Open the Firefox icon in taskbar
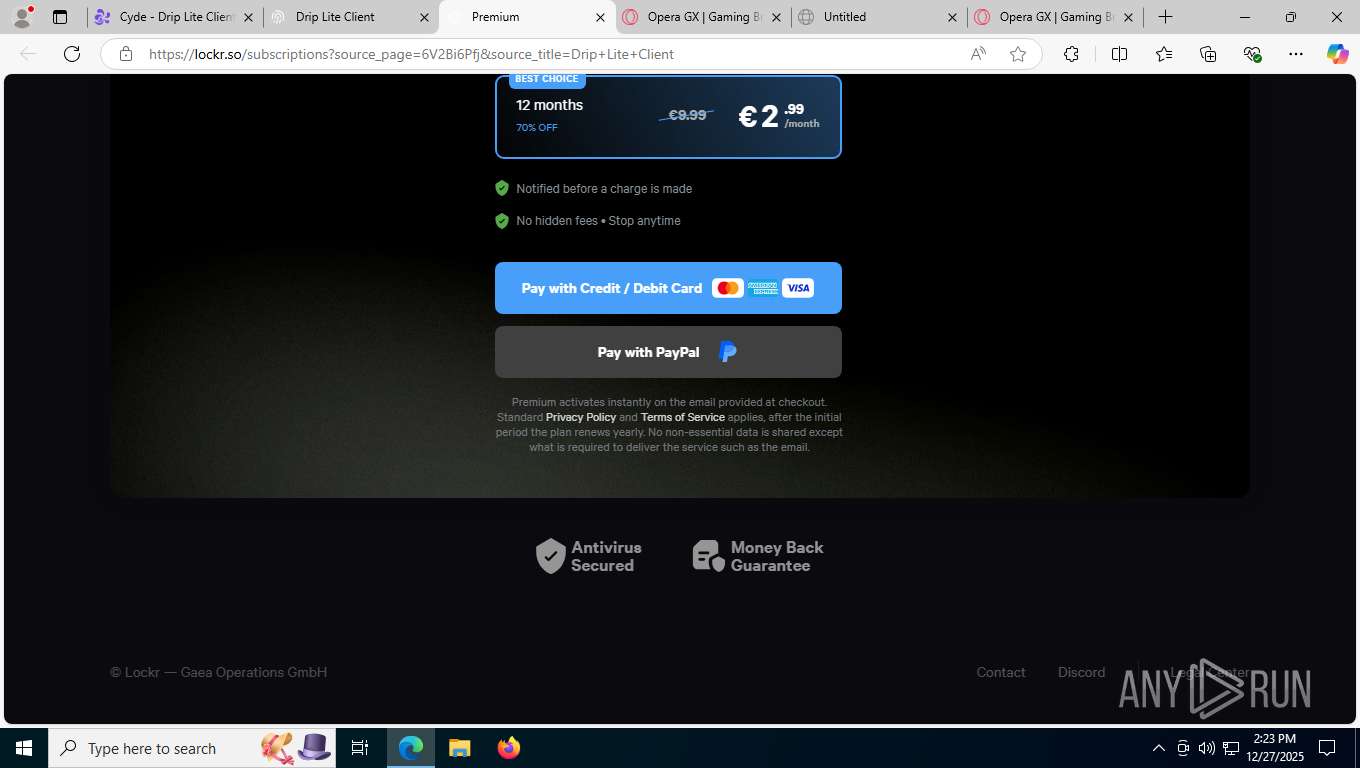Viewport: 1360px width, 768px height. [x=509, y=748]
